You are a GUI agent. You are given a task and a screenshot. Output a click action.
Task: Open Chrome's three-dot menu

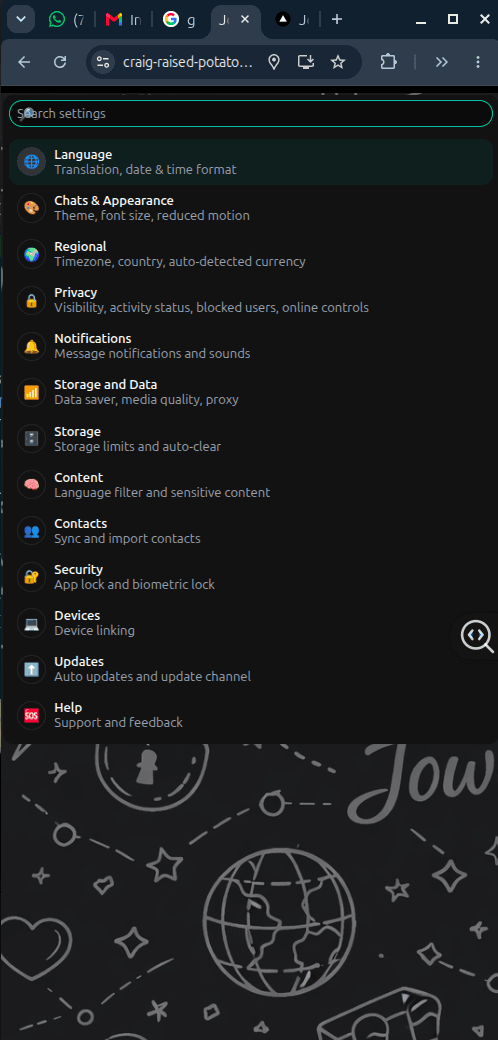[477, 62]
